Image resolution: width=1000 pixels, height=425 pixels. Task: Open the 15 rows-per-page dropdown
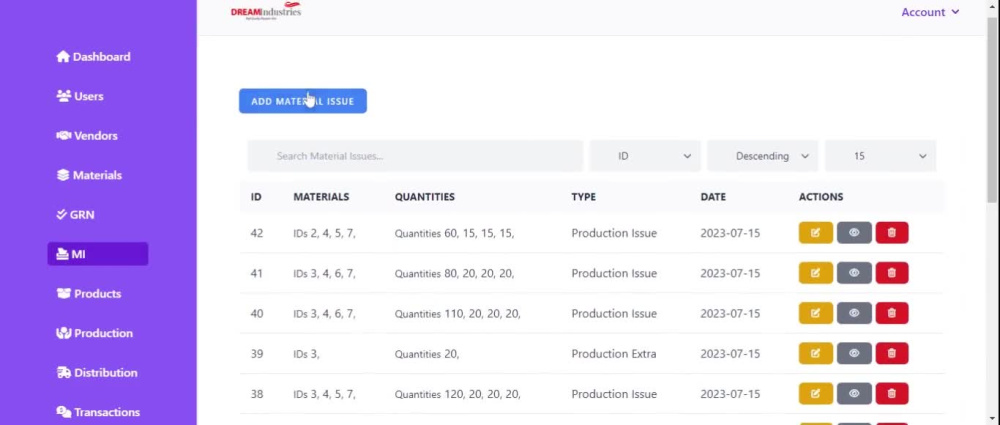click(x=880, y=156)
